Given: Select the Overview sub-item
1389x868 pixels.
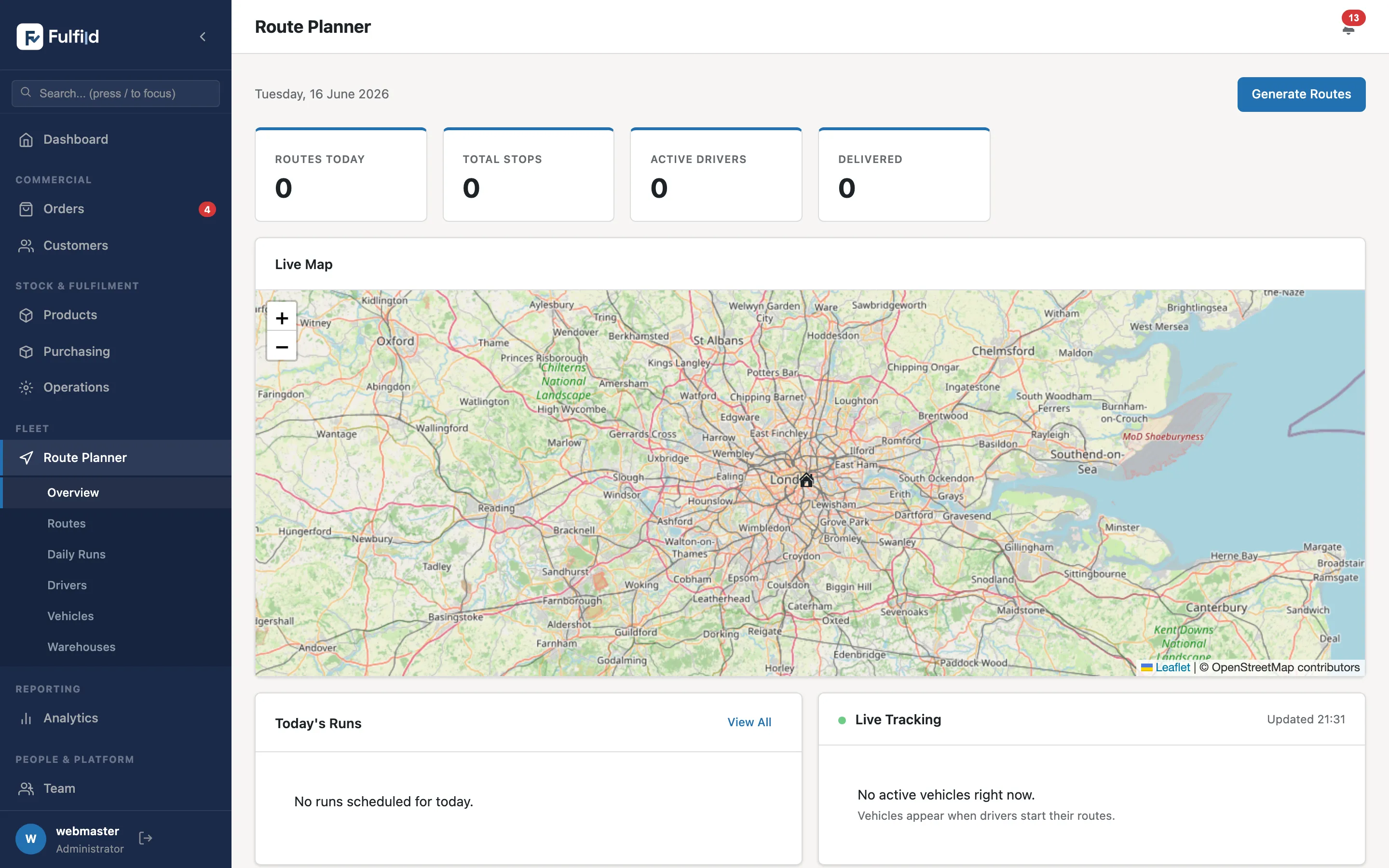Looking at the screenshot, I should coord(115,492).
